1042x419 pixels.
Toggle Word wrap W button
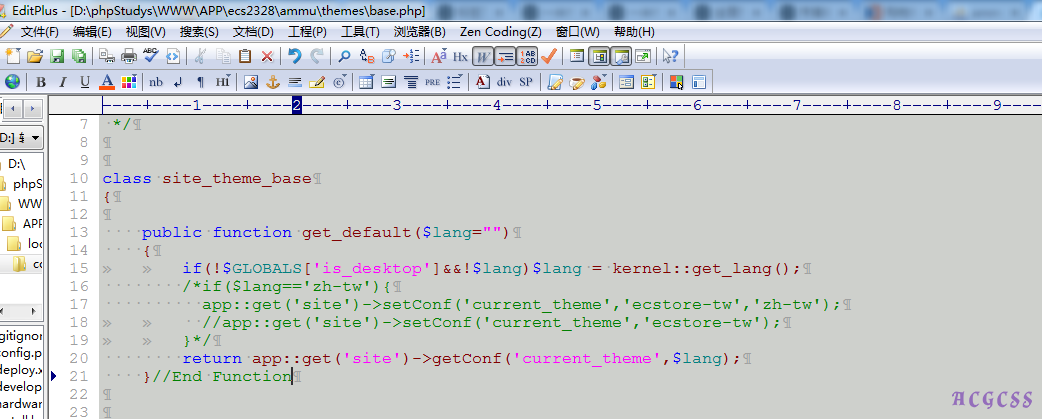pos(483,56)
